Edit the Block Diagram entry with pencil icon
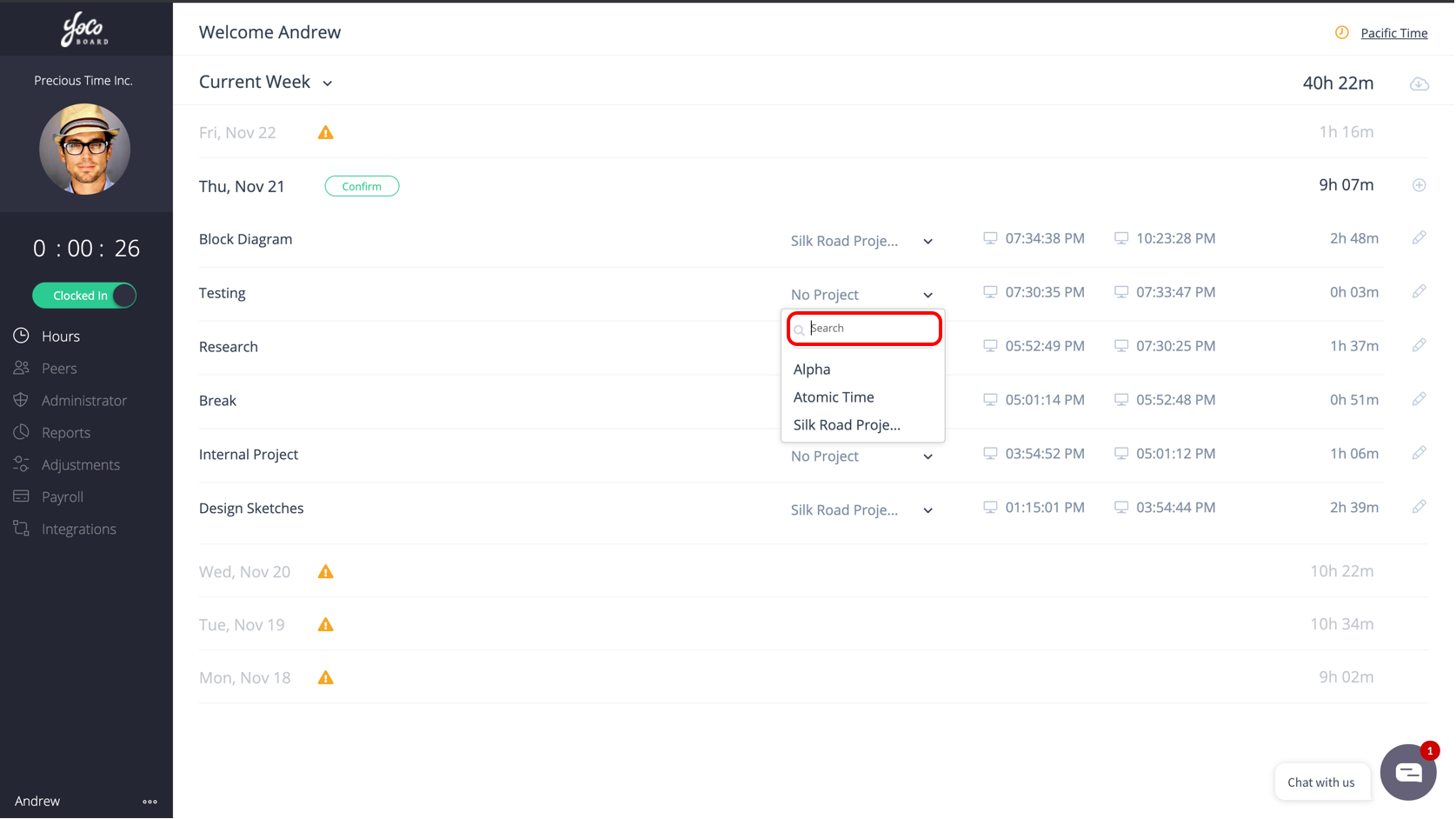 pos(1419,237)
